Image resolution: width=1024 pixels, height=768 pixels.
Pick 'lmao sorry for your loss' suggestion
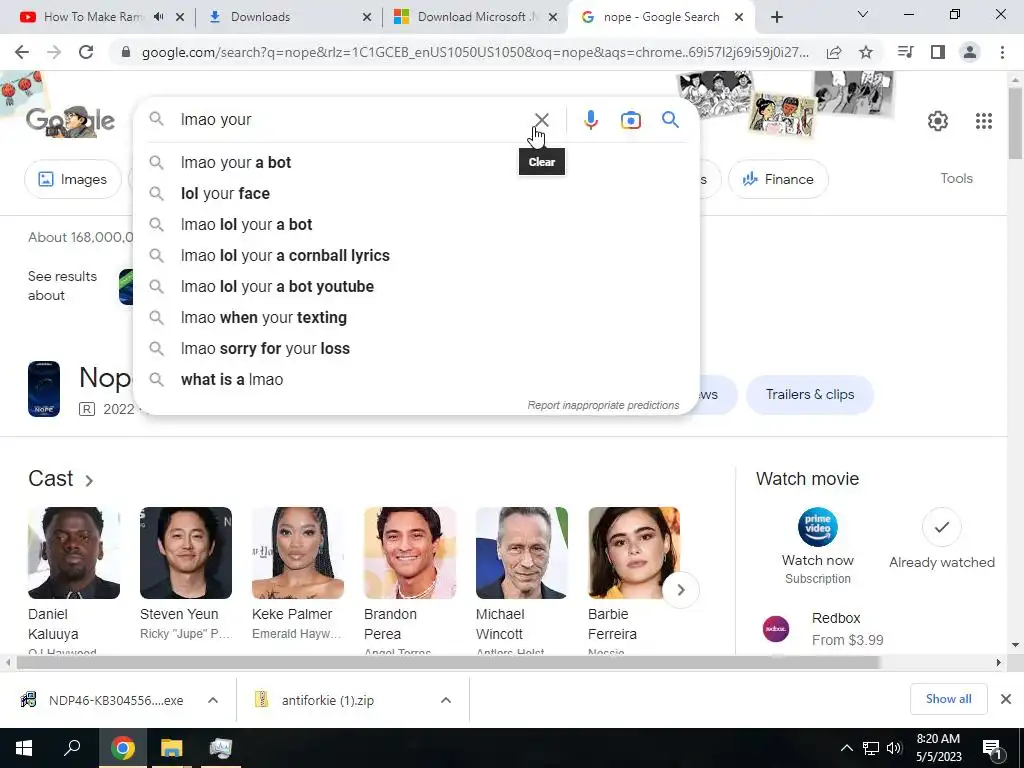pyautogui.click(x=415, y=349)
